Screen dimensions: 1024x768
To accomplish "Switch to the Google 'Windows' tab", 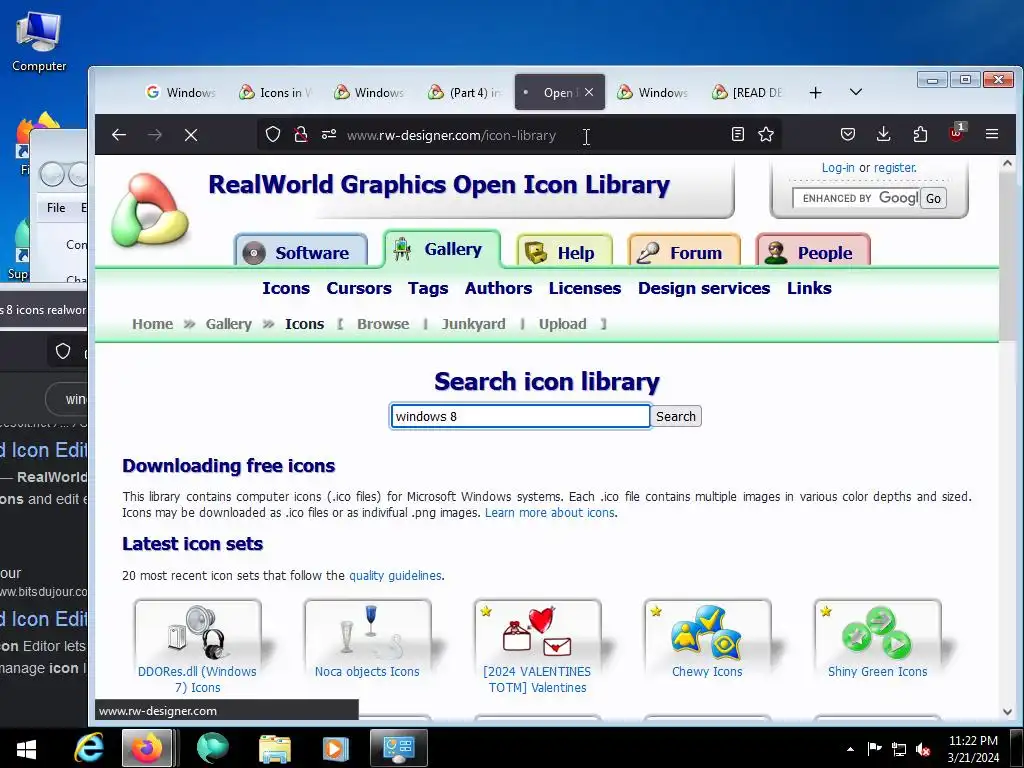I will (x=180, y=93).
